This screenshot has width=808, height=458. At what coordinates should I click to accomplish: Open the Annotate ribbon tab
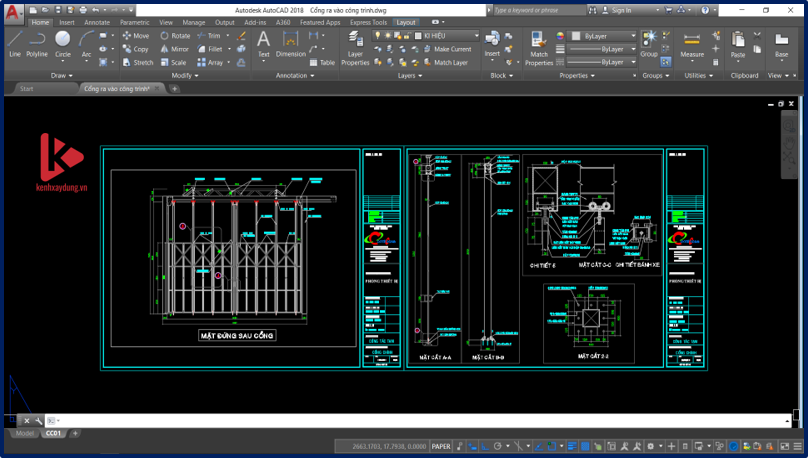pyautogui.click(x=97, y=22)
